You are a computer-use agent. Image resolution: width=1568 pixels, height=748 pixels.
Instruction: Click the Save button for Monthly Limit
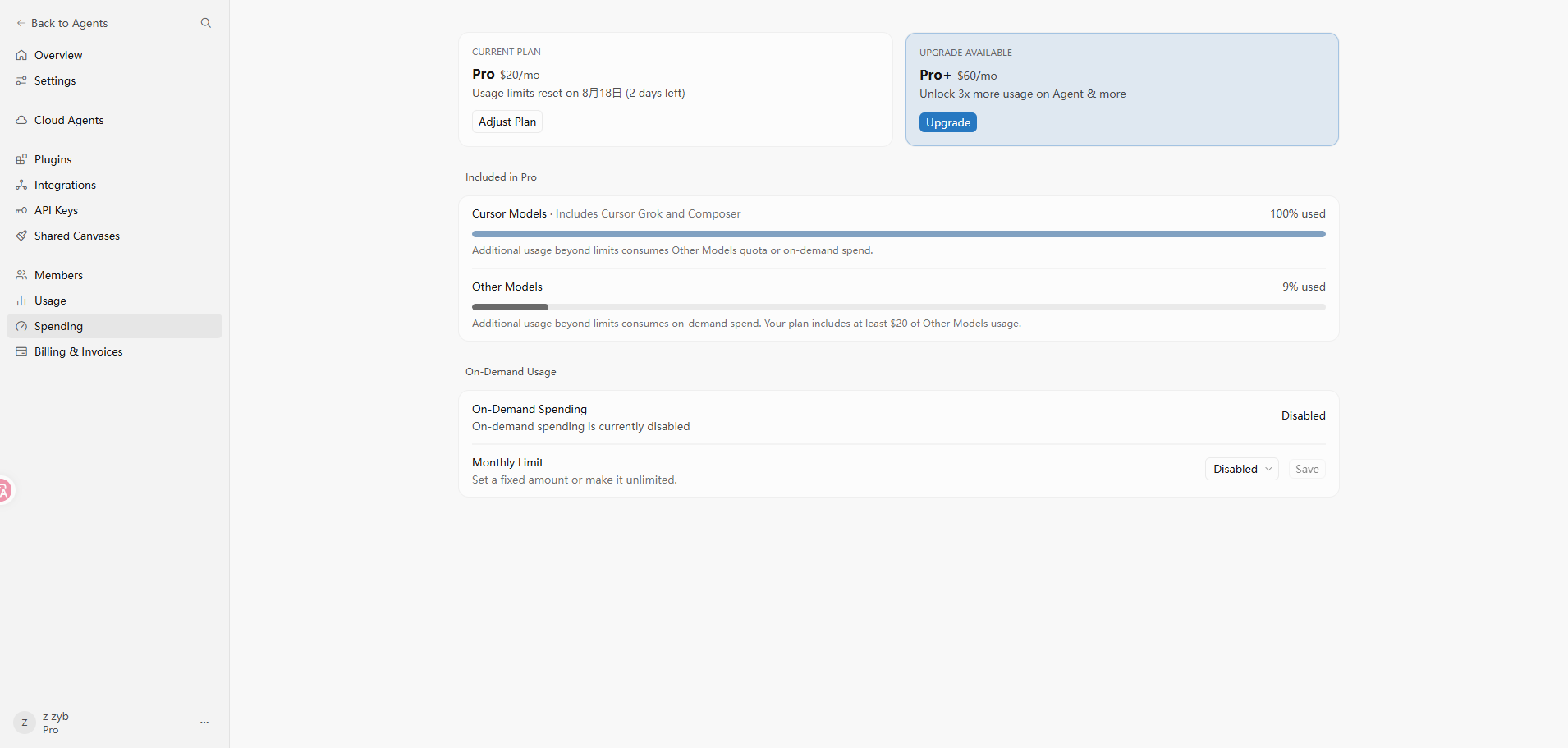pos(1307,469)
